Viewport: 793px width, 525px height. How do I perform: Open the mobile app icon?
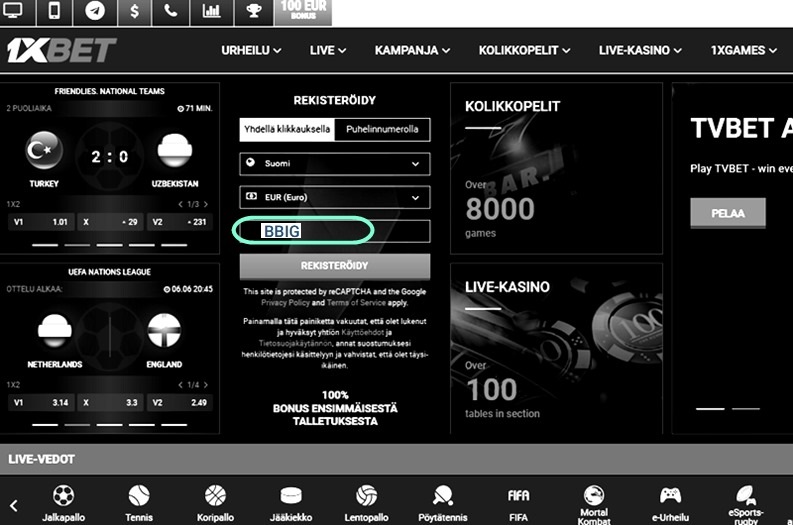click(54, 11)
